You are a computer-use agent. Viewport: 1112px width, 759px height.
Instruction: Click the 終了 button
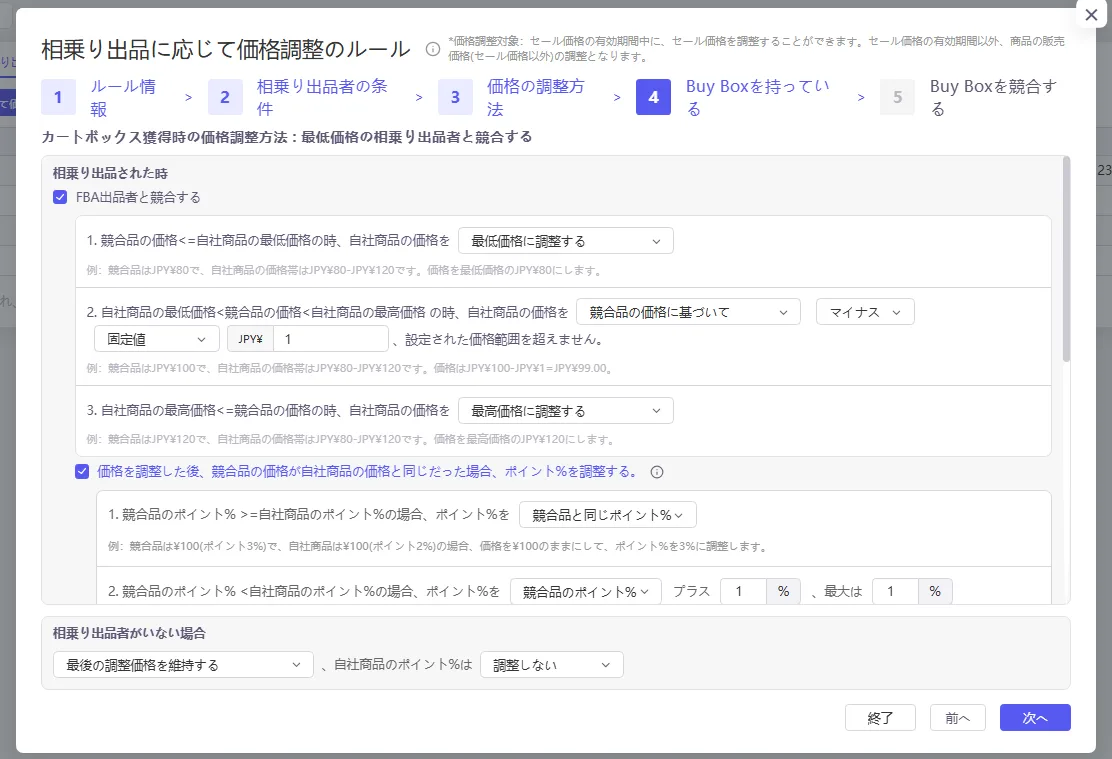coord(880,718)
